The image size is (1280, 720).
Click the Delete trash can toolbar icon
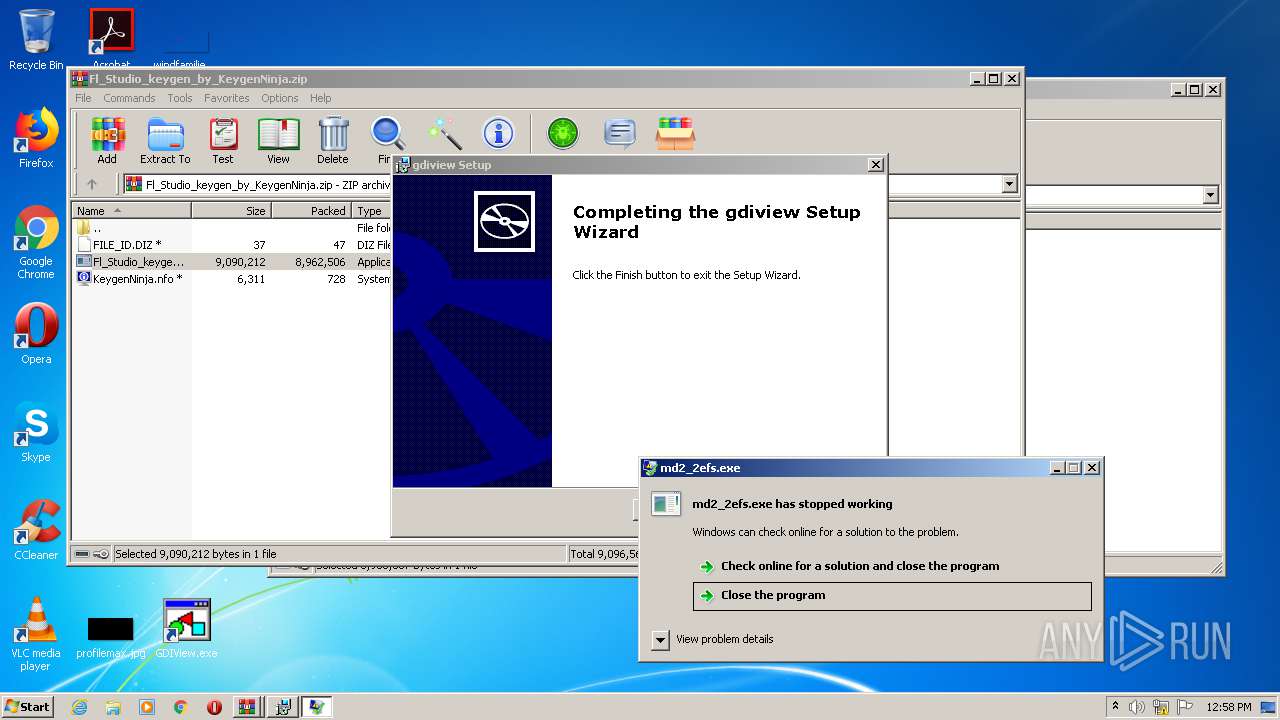click(x=333, y=140)
